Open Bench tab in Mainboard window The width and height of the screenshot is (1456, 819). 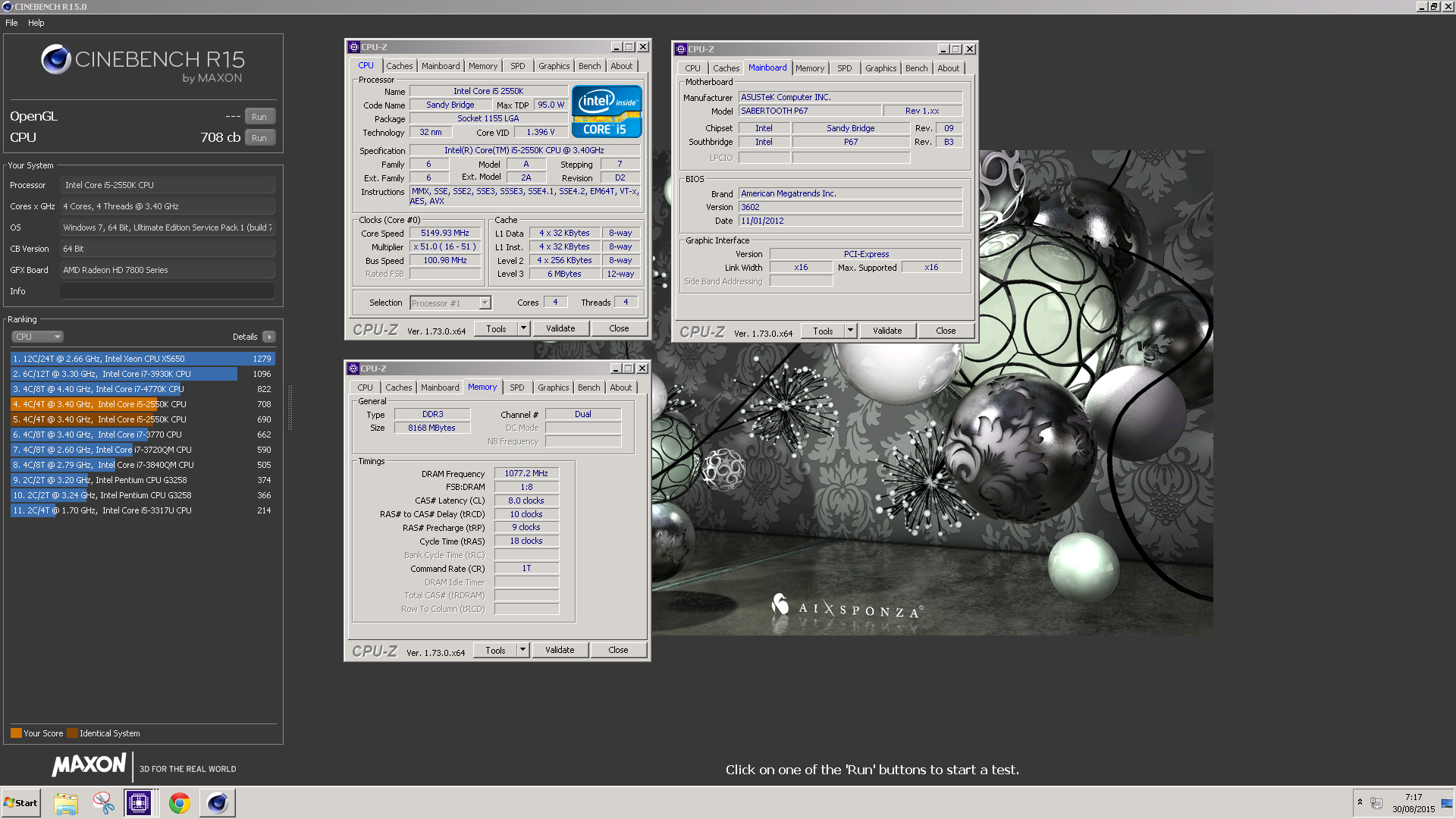click(x=917, y=68)
